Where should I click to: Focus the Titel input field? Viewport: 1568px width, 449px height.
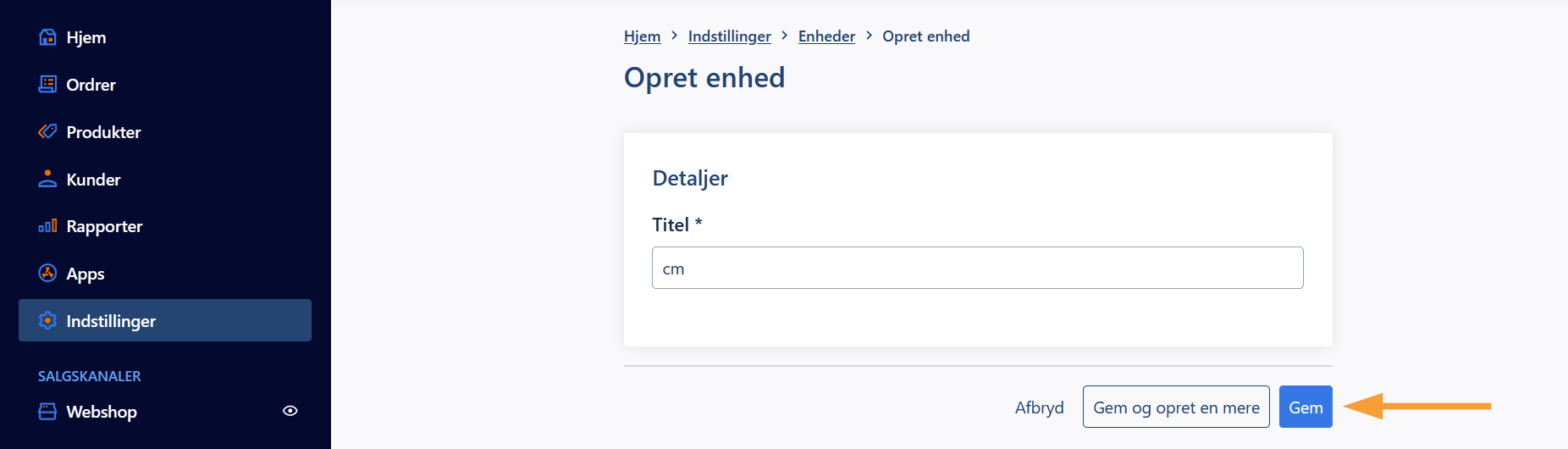click(x=977, y=268)
